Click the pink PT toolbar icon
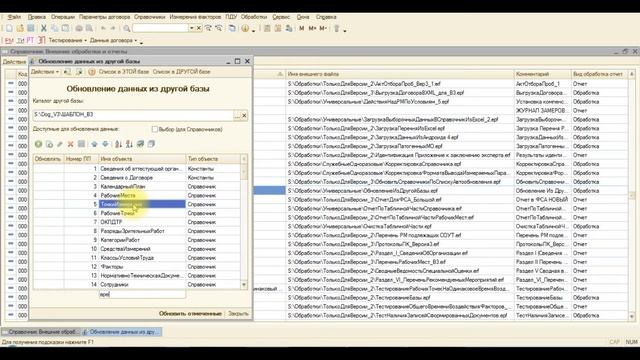640x360 pixels. 30,40
